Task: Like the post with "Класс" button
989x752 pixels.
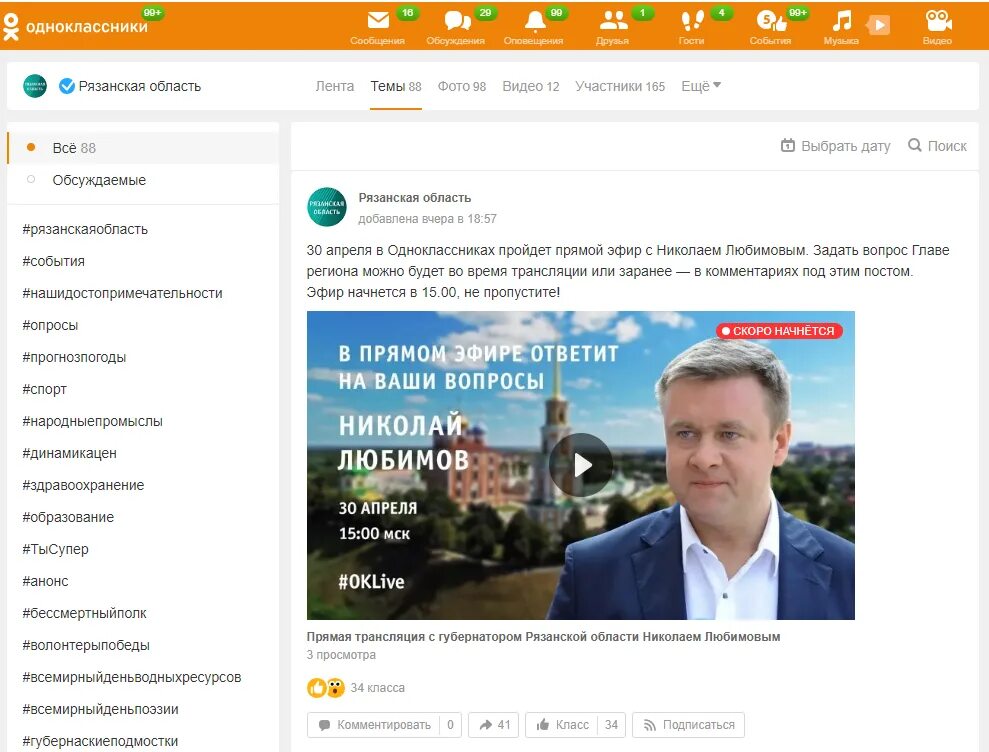Action: click(x=563, y=725)
